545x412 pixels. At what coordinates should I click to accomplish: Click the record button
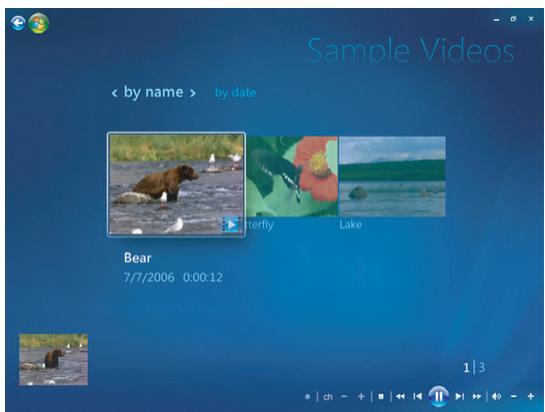[307, 396]
